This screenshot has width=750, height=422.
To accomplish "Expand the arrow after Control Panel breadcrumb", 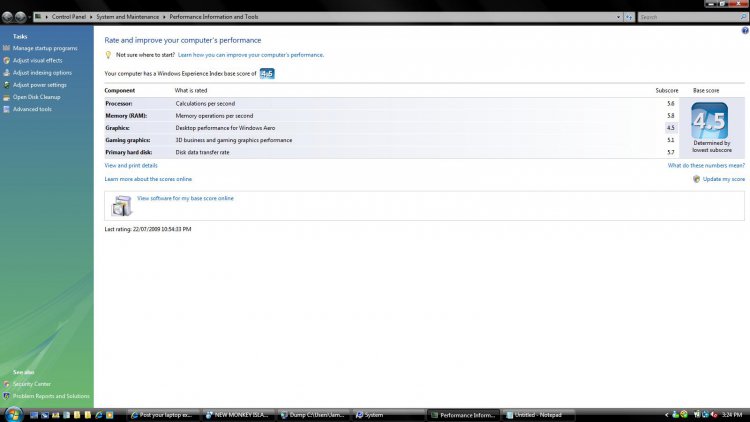I will [x=91, y=17].
